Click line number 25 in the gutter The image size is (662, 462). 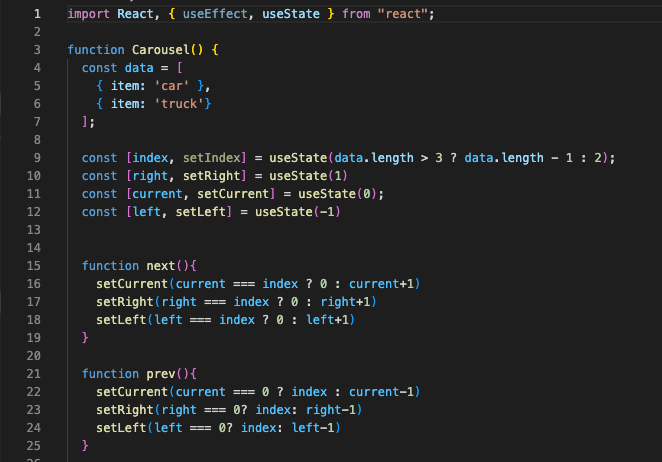(34, 446)
